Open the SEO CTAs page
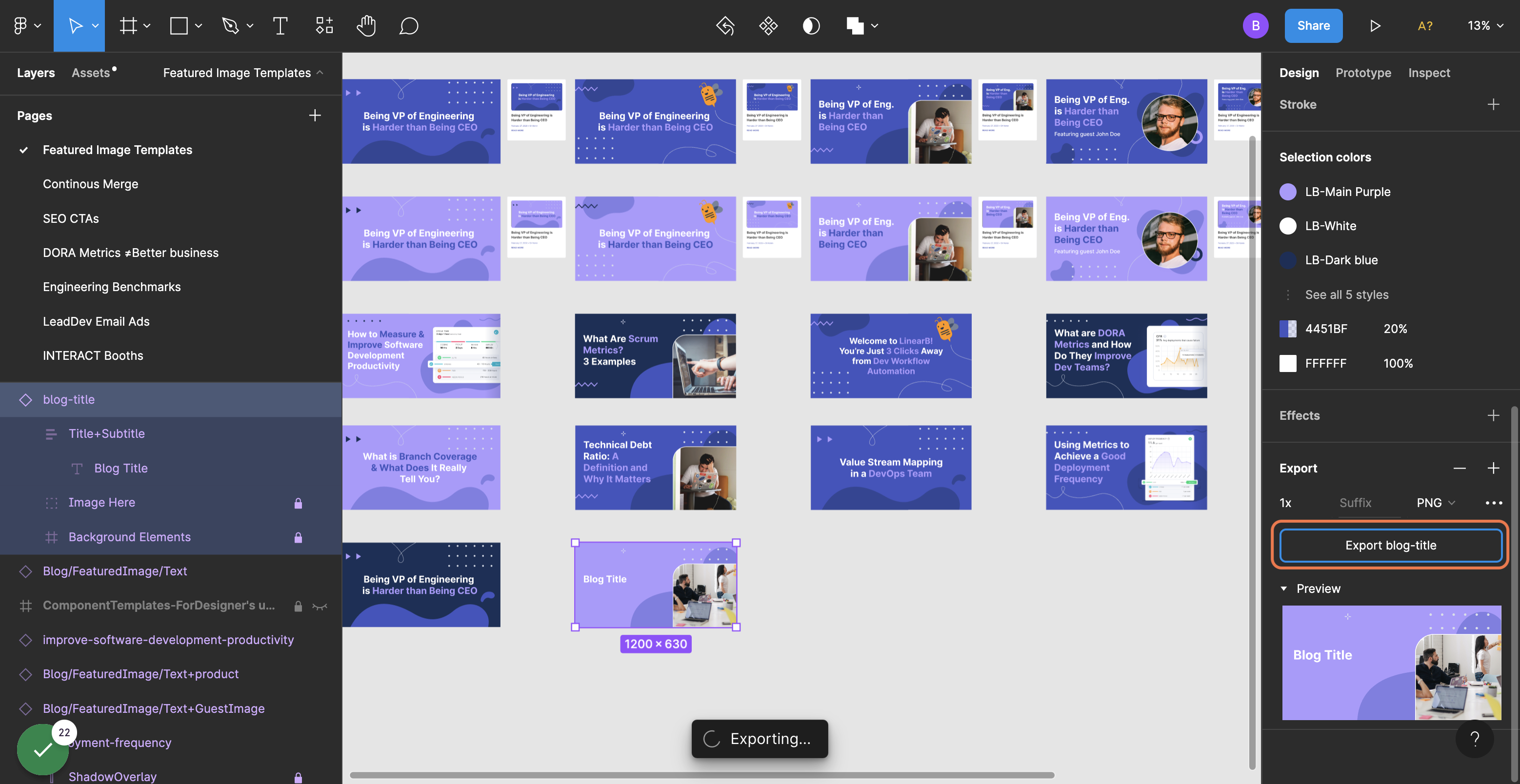The image size is (1520, 784). pos(71,218)
